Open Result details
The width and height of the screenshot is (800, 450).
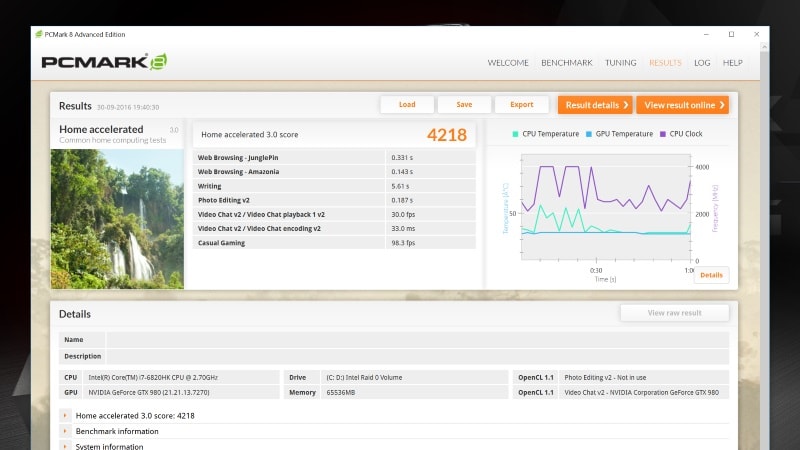pos(595,105)
